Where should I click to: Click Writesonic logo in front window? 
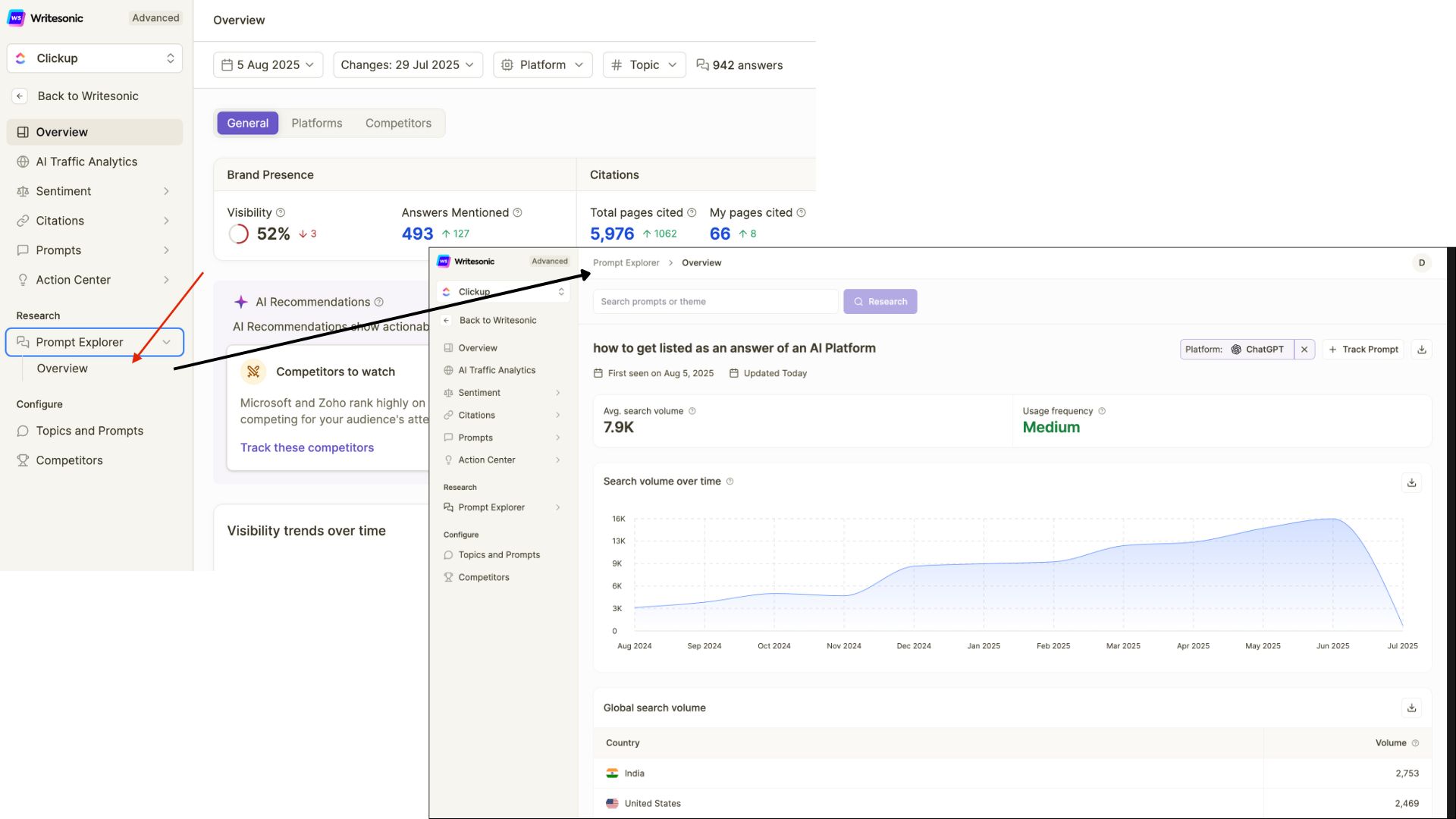(x=466, y=262)
